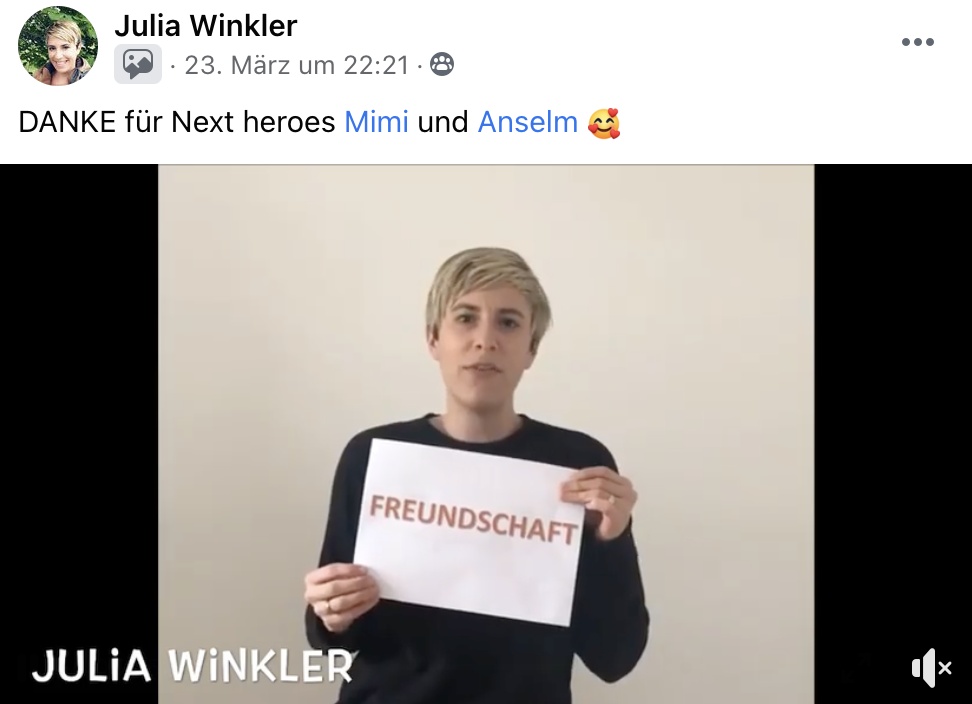
Task: Click the photo post-type icon beside the date
Action: pos(138,64)
